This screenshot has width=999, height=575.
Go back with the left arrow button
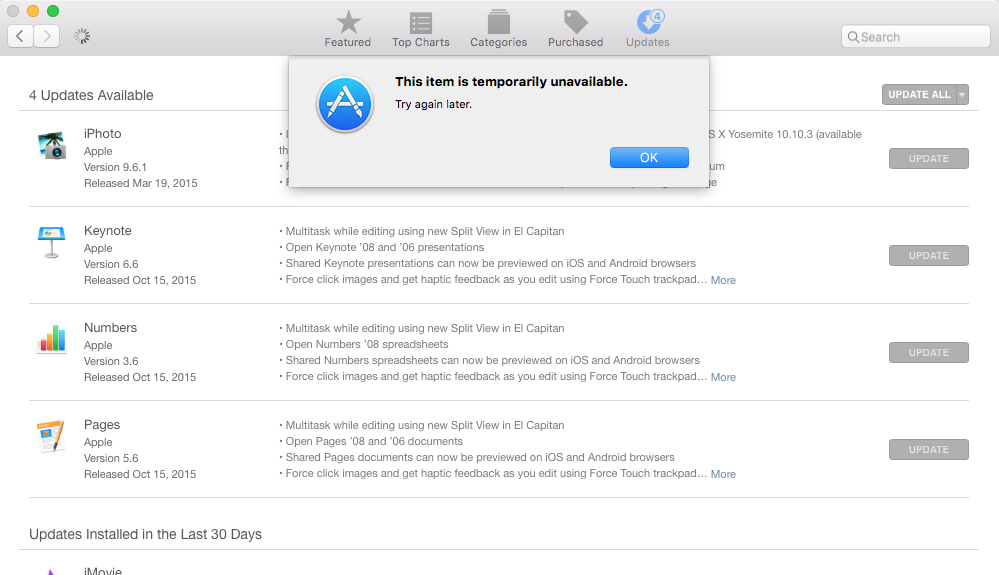point(20,36)
